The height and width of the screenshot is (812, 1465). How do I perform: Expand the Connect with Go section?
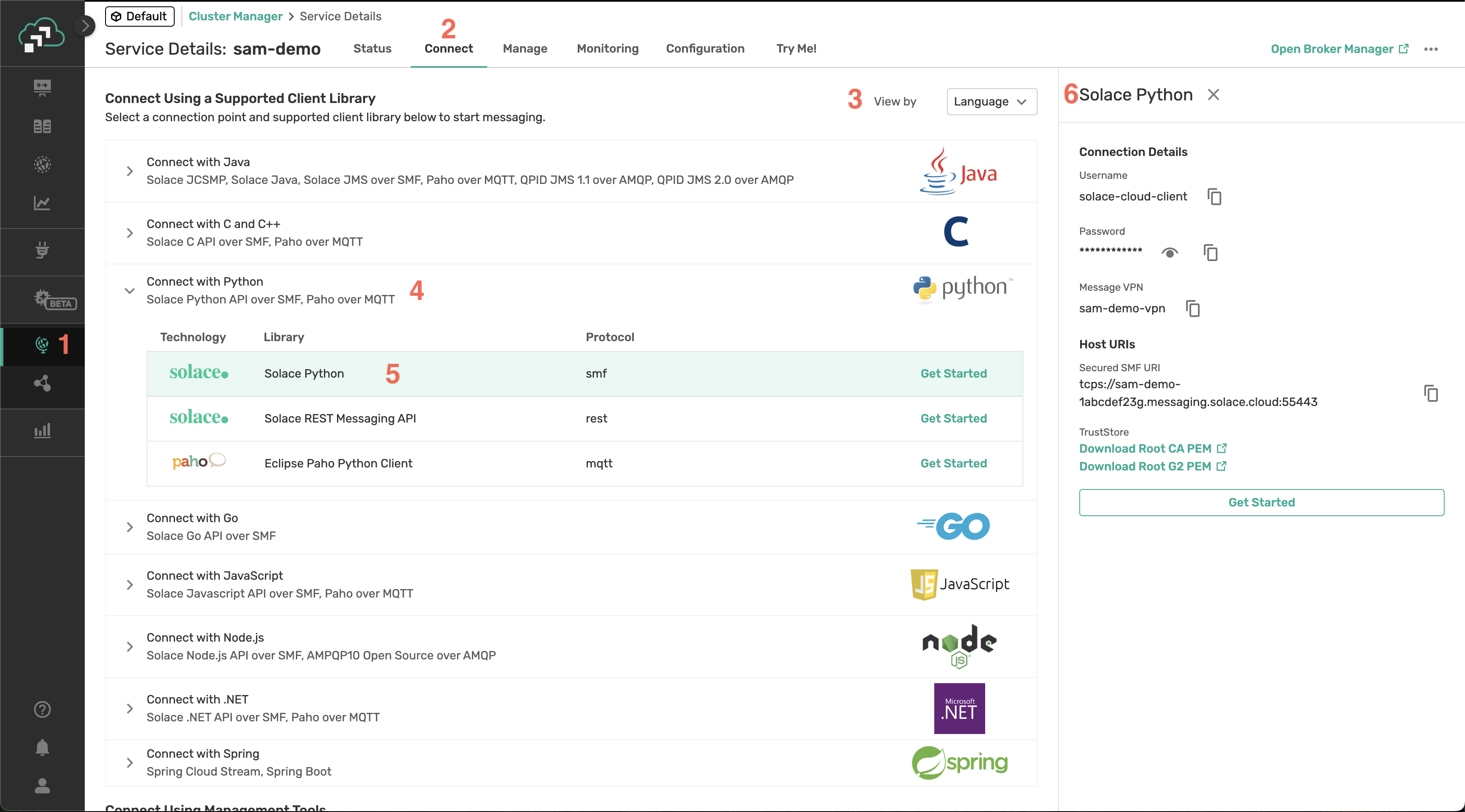pos(130,527)
